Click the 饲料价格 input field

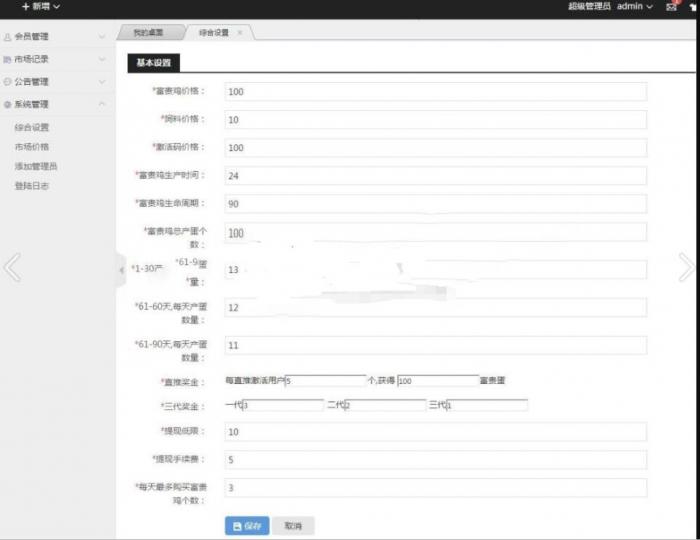point(435,120)
